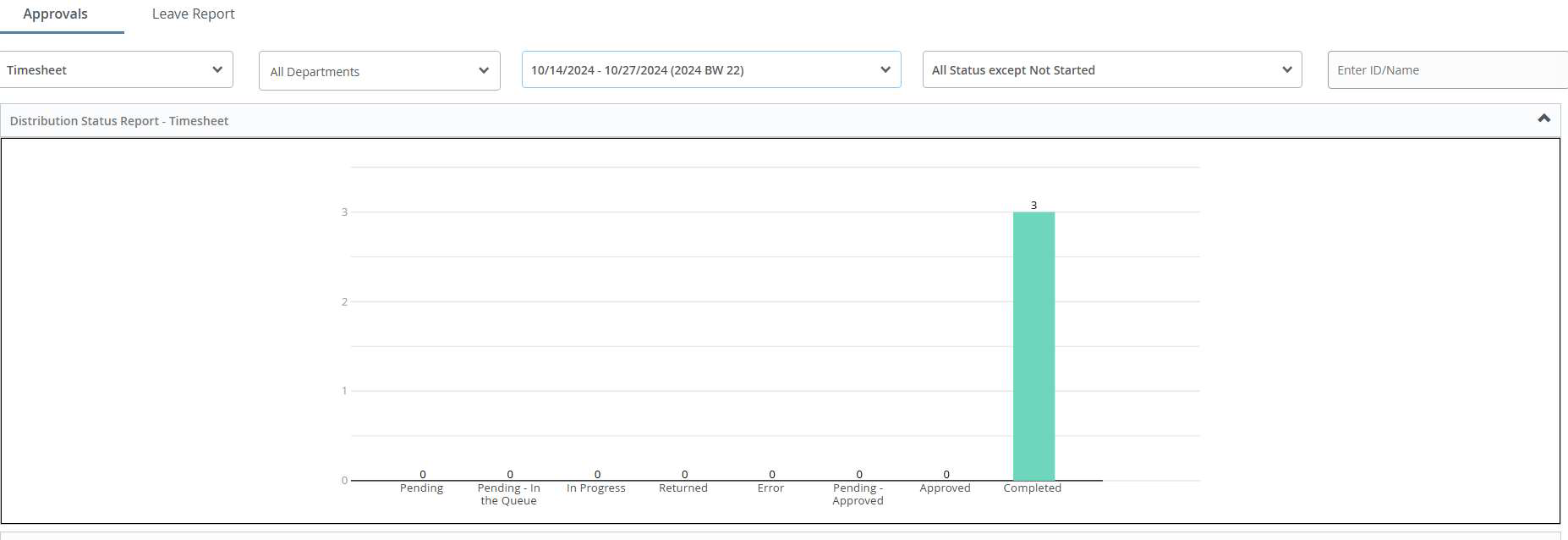Click the Enter ID/Name search field
This screenshot has width=1568, height=540.
(x=1446, y=70)
